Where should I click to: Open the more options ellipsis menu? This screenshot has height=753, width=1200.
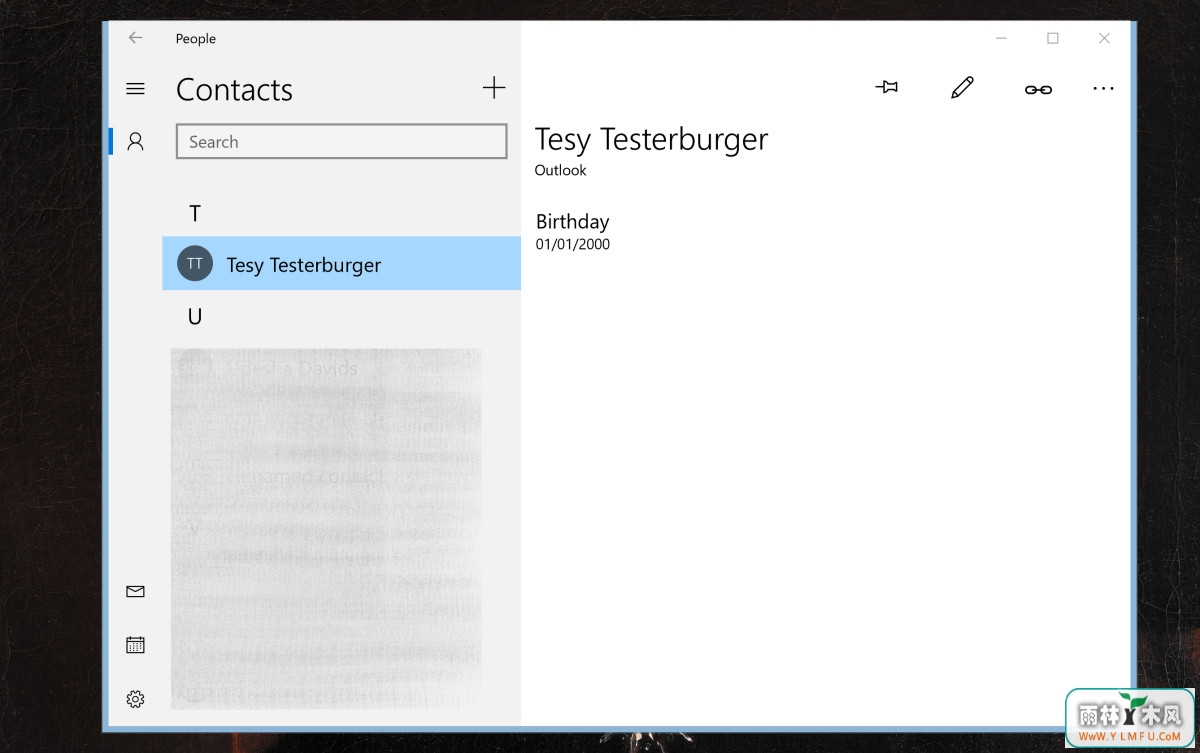pos(1103,89)
